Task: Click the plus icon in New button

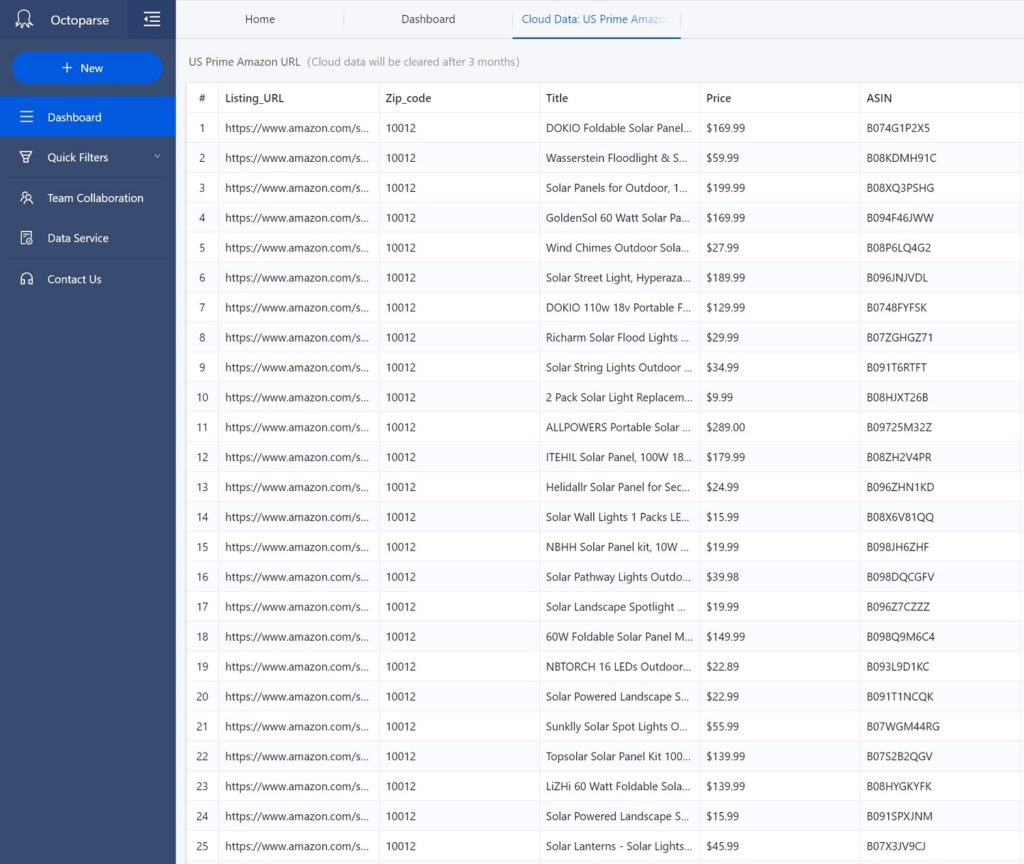Action: click(67, 68)
